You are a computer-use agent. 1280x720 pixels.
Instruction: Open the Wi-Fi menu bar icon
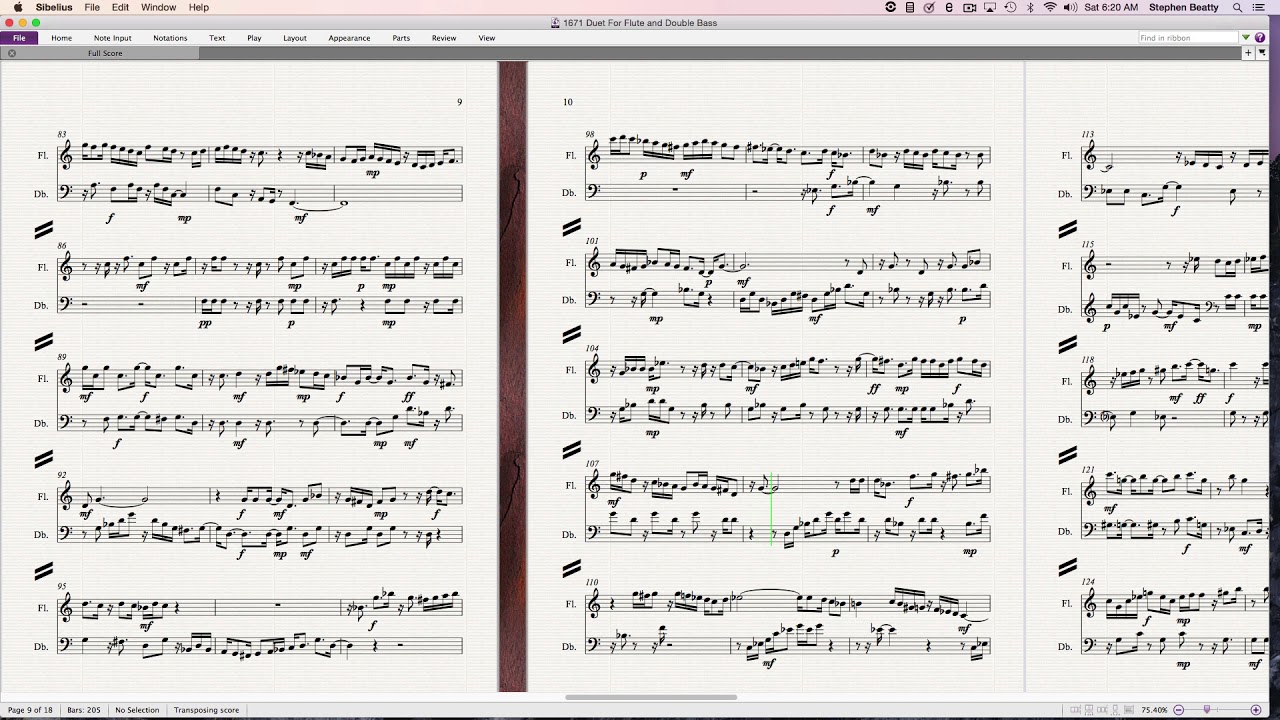tap(1050, 7)
